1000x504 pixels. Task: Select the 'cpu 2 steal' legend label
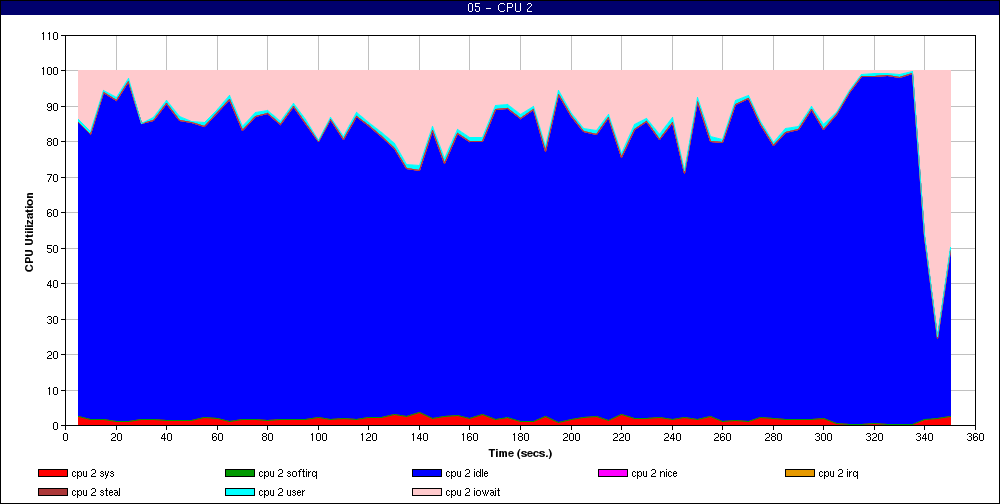point(96,493)
